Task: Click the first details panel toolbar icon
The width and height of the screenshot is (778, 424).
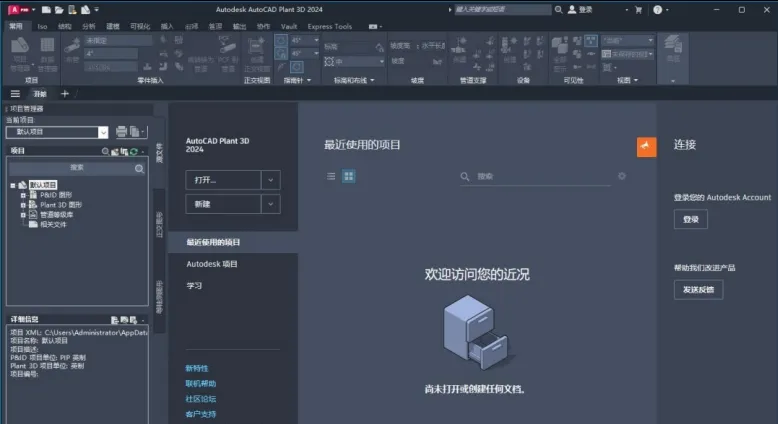Action: tap(115, 320)
